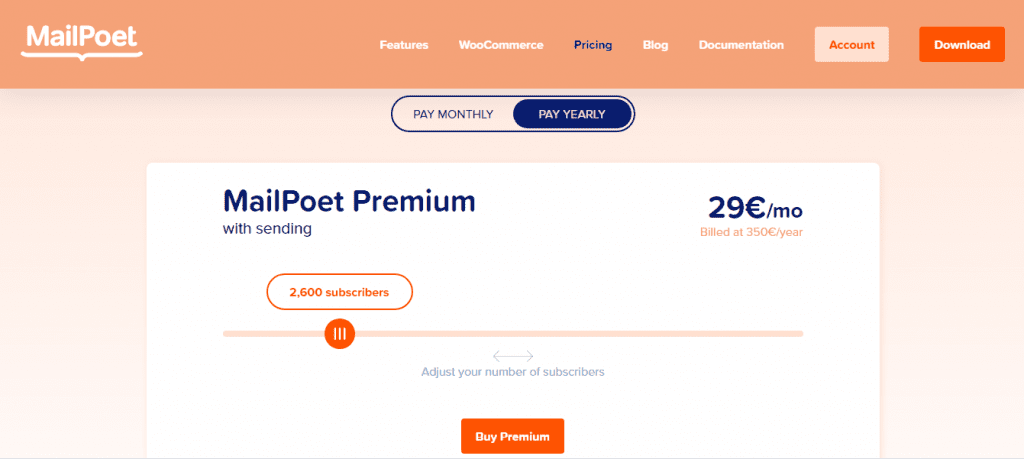Click the MailPoet logo
1024x459 pixels.
pos(82,42)
